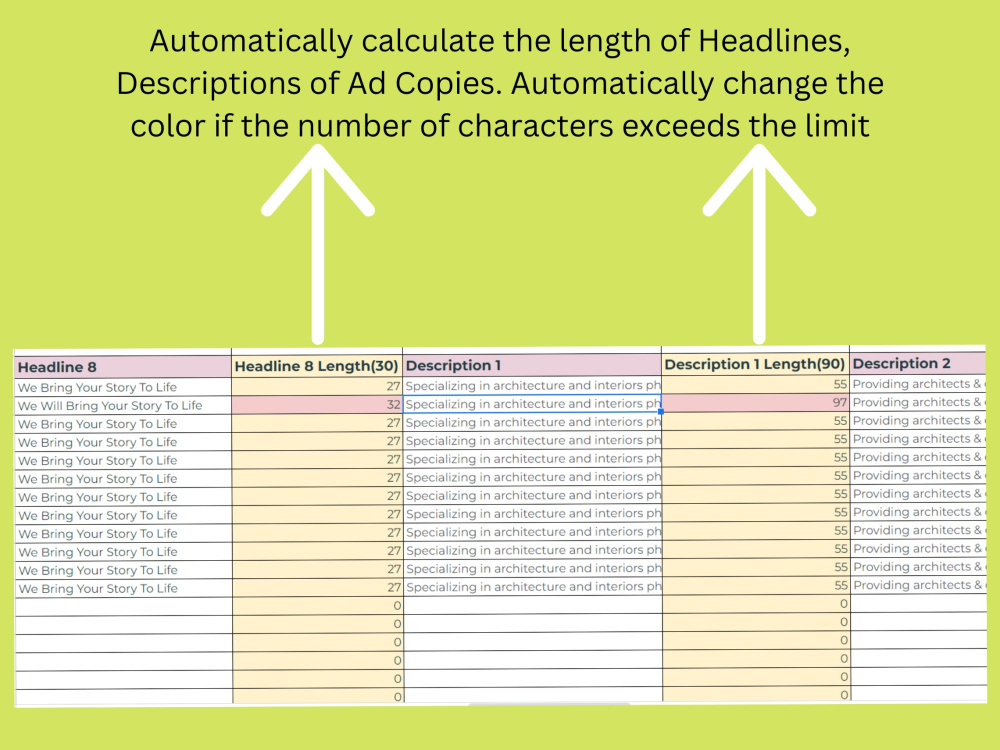
Task: Select cell 'We Will Bring Your Story To Life'
Action: tap(123, 406)
